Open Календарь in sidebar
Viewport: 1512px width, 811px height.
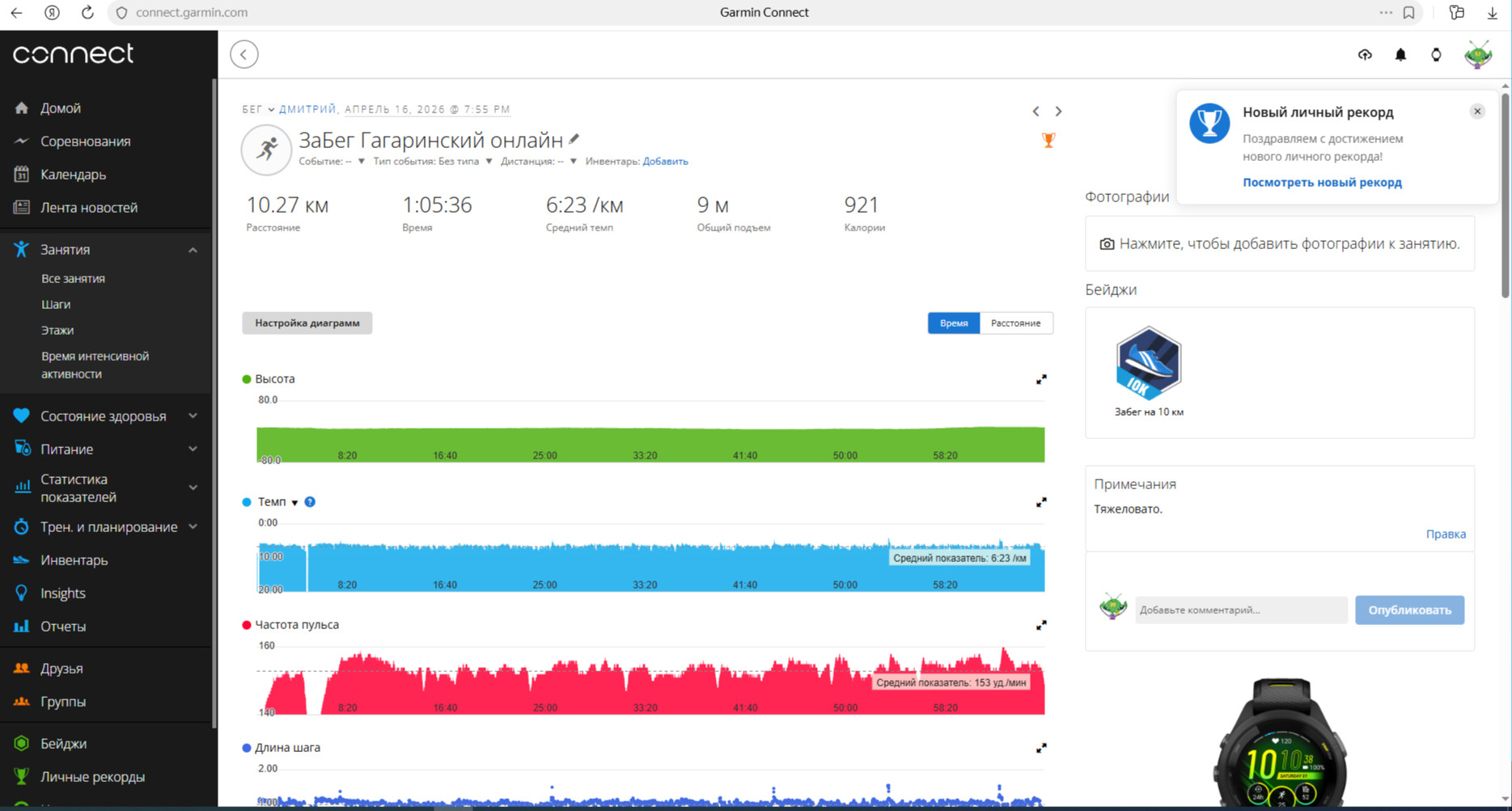[x=73, y=174]
